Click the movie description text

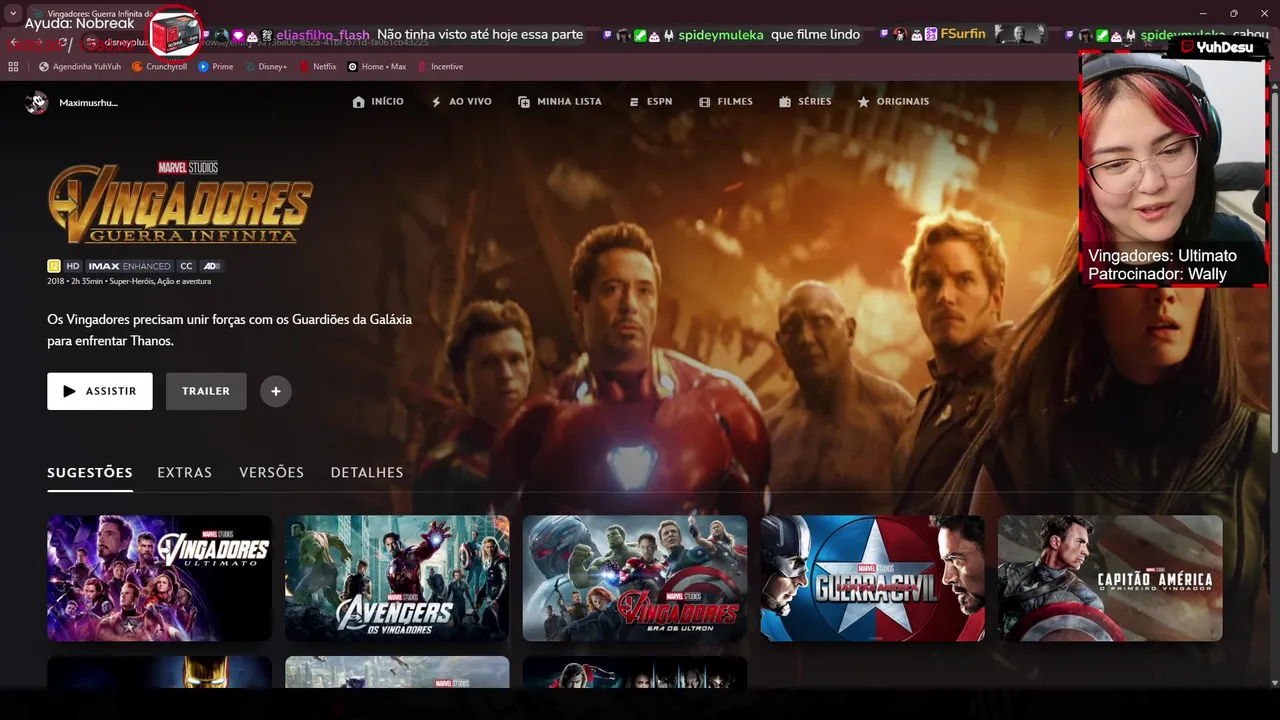230,330
